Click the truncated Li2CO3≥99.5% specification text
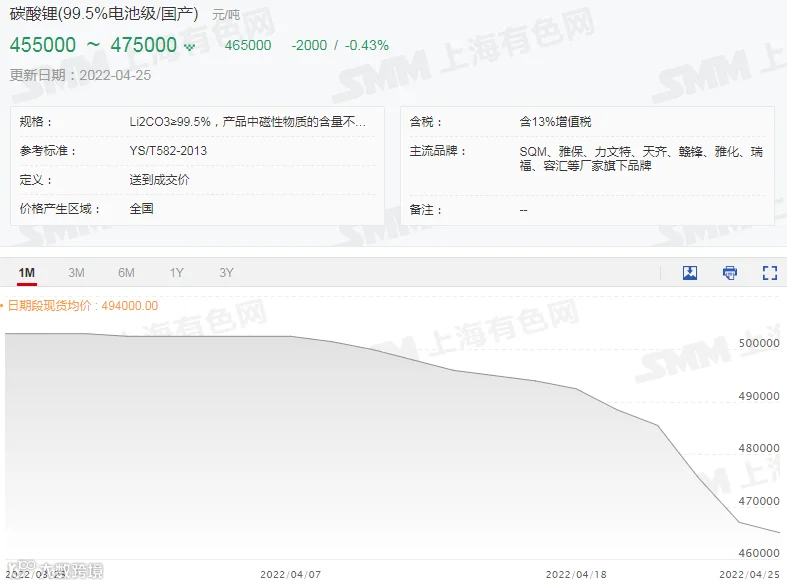787x586 pixels. pyautogui.click(x=247, y=122)
